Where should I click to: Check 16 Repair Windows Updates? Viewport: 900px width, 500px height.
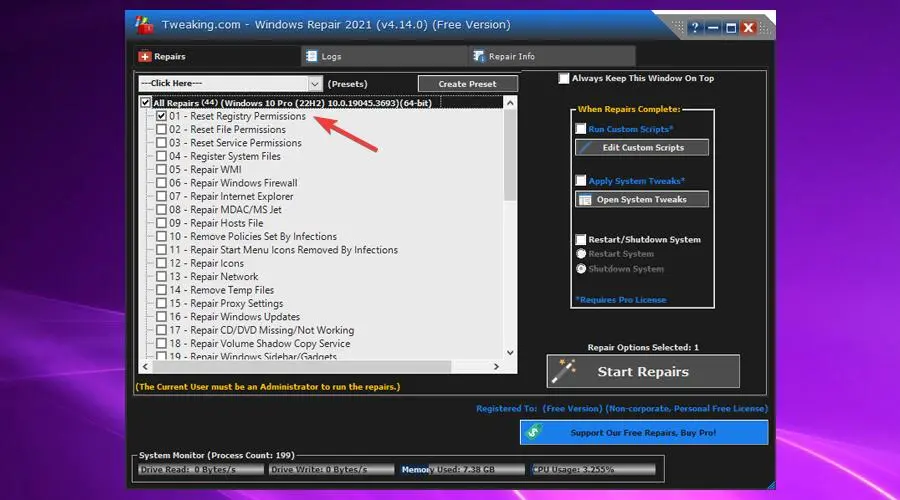pos(161,317)
